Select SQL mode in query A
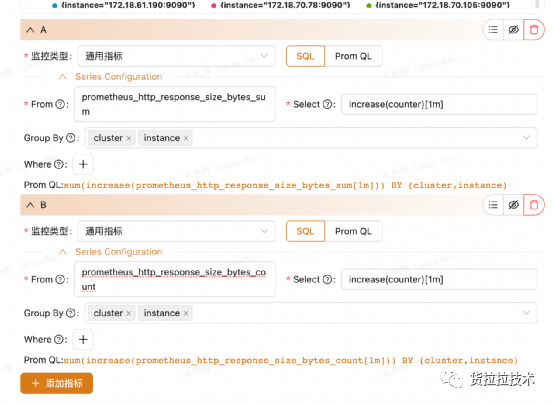552x404 pixels. (x=305, y=56)
